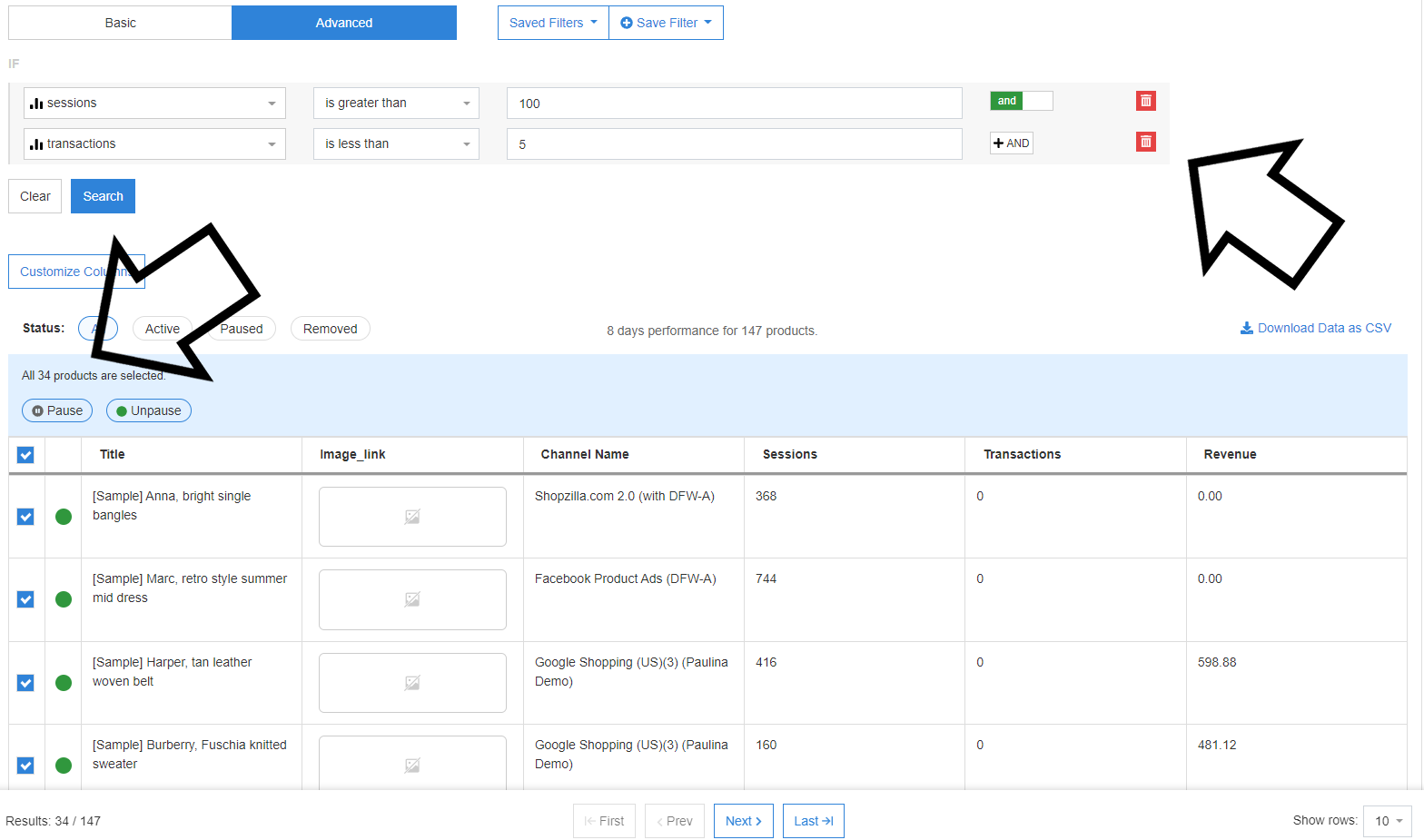The height and width of the screenshot is (840, 1424).
Task: Edit the sessions value field showing 100
Action: [x=735, y=104]
